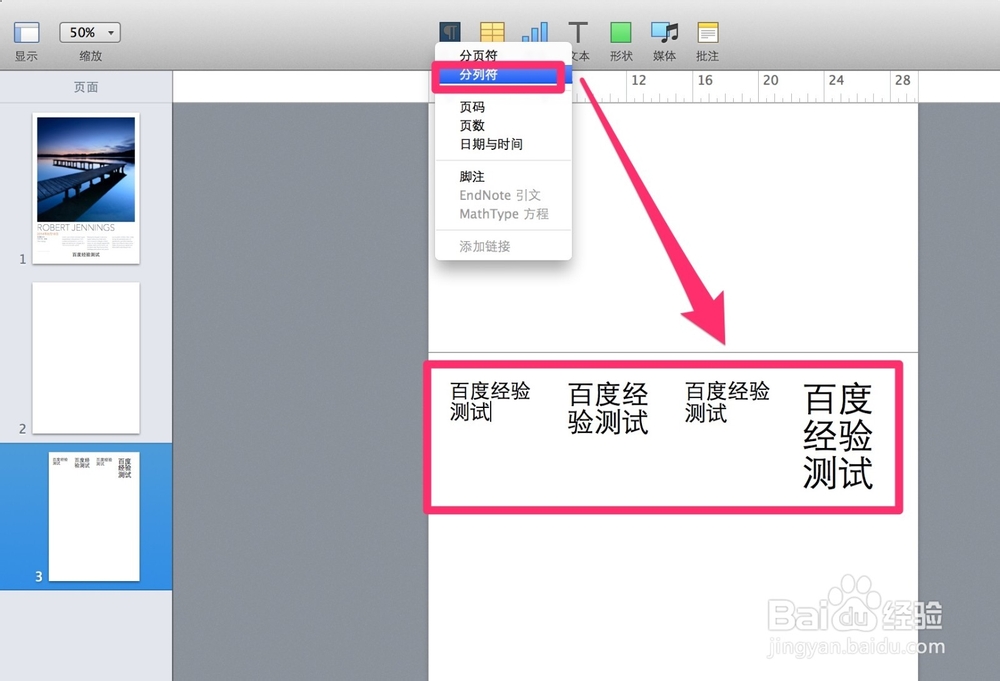Click the ruler mark labeled 12
The width and height of the screenshot is (1000, 681).
pyautogui.click(x=638, y=80)
